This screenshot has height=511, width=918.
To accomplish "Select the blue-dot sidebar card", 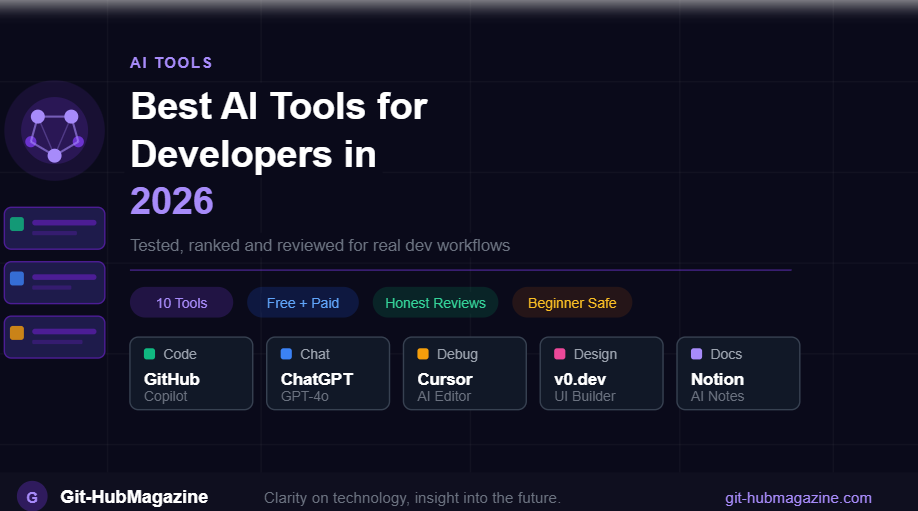I will (x=54, y=283).
